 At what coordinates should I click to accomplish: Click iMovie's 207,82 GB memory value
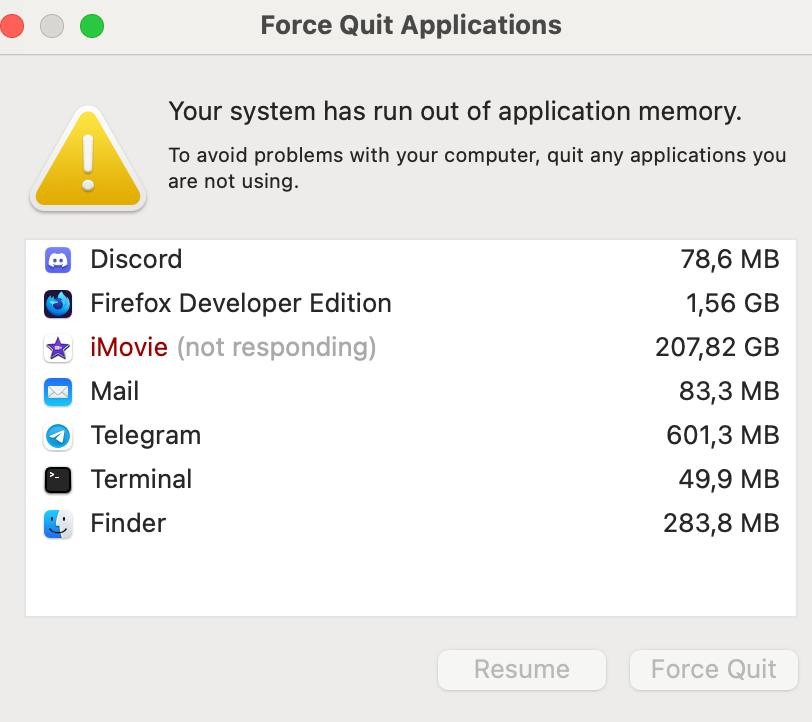coord(717,348)
